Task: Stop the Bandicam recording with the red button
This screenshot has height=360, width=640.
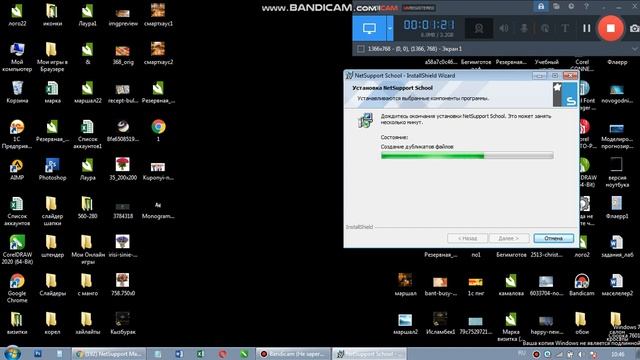Action: pyautogui.click(x=611, y=28)
